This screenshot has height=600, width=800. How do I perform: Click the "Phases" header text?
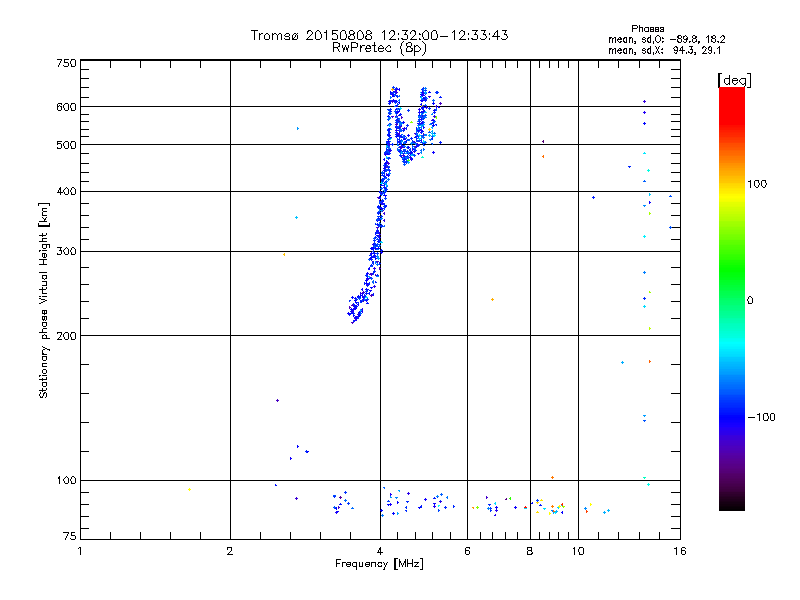point(647,29)
